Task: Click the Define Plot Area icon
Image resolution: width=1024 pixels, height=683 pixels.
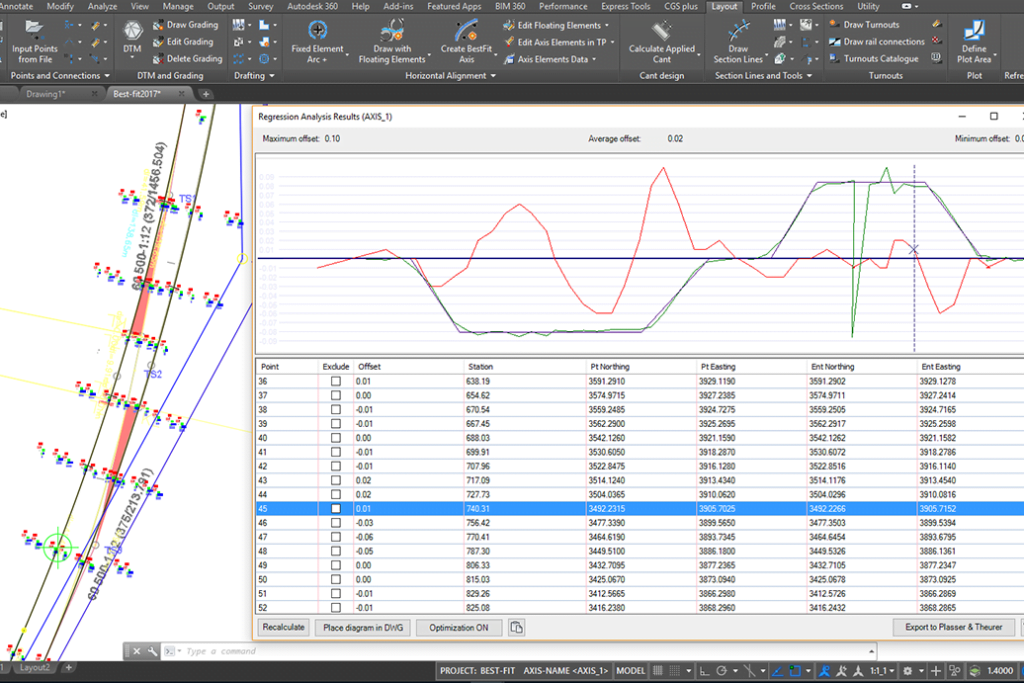Action: point(973,30)
